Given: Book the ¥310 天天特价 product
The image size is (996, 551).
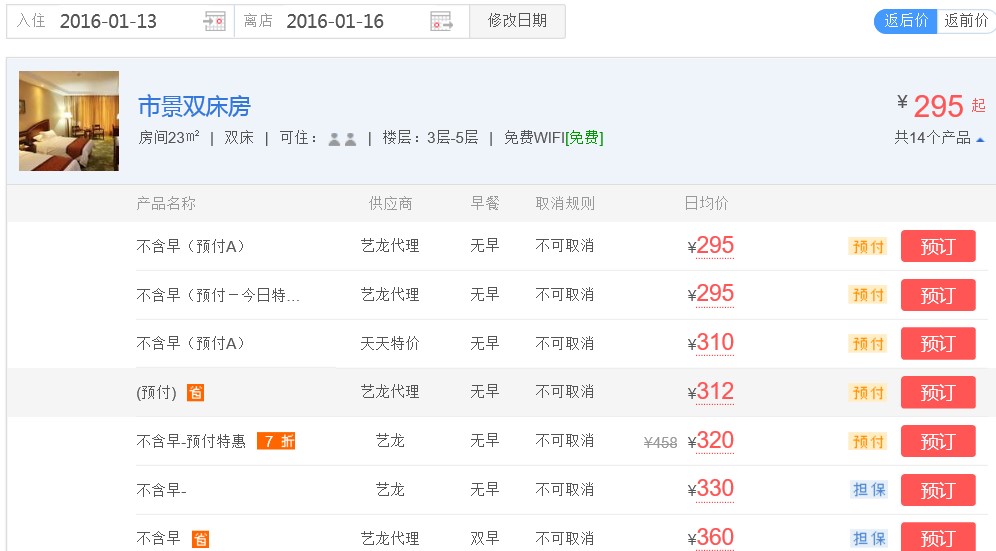Looking at the screenshot, I should pyautogui.click(x=937, y=344).
